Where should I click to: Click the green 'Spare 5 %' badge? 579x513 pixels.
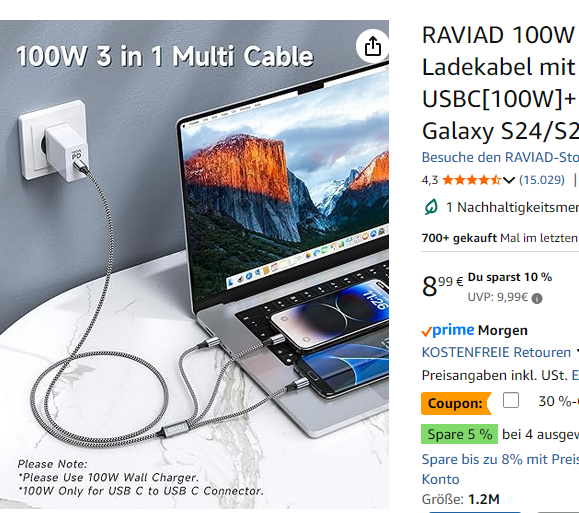pyautogui.click(x=459, y=434)
